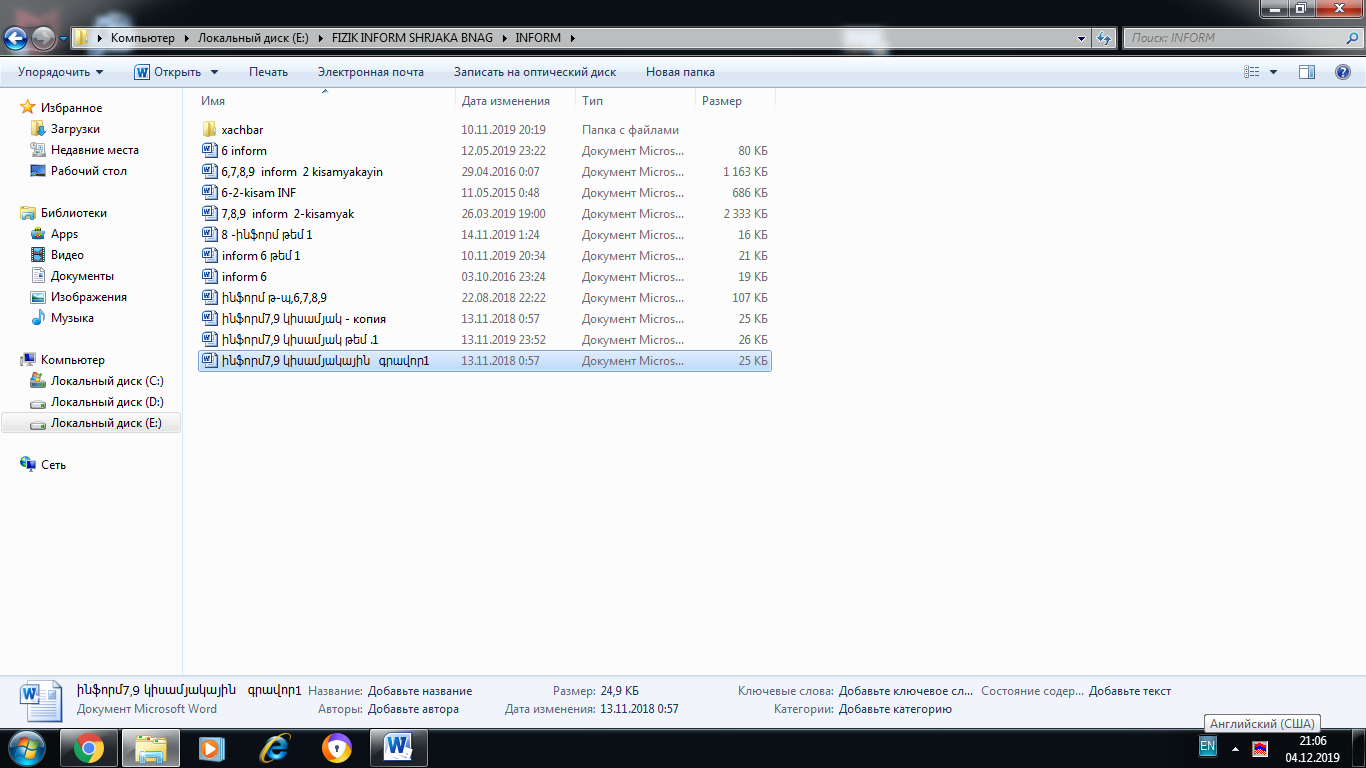This screenshot has width=1366, height=768.
Task: Select the xachbar folder
Action: tap(242, 130)
